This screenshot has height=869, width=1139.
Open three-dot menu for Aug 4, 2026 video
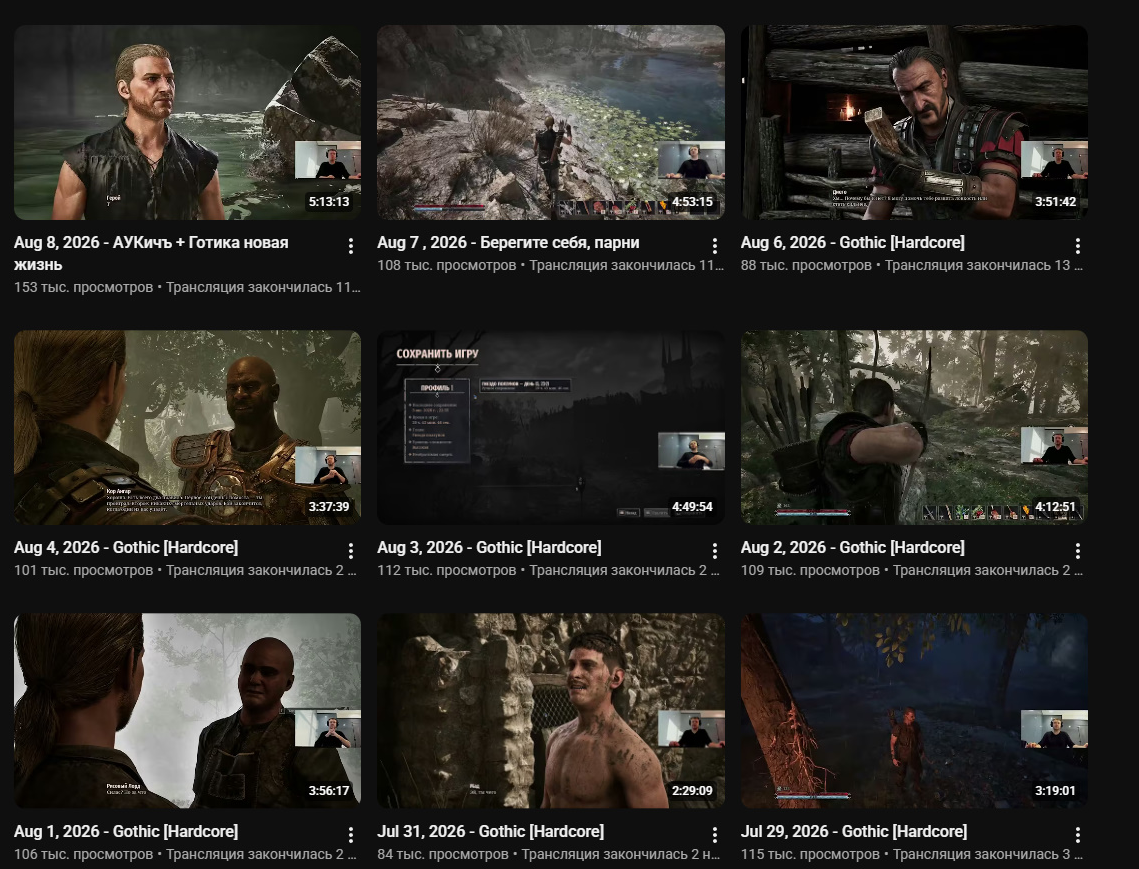pos(351,551)
